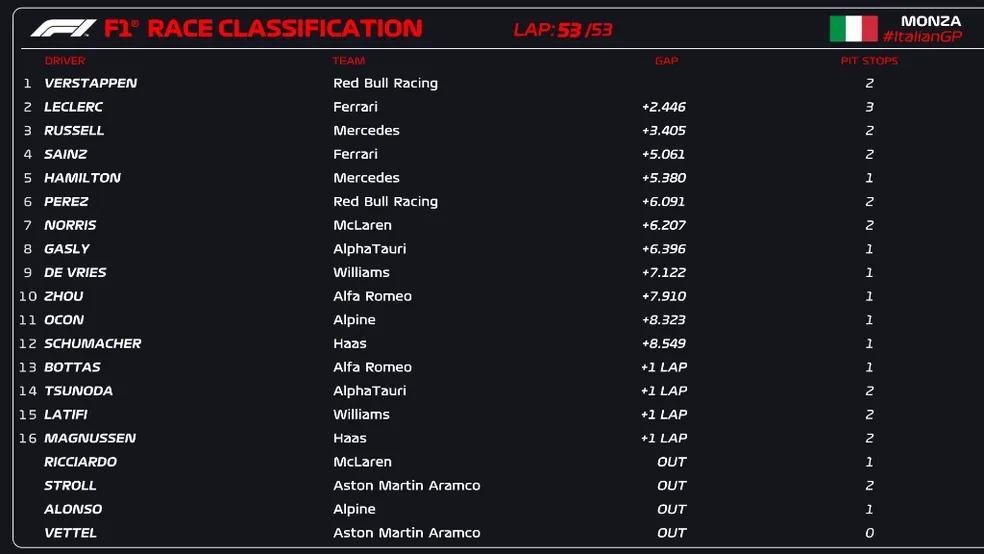The width and height of the screenshot is (984, 554).
Task: Click the DRIVER column header
Action: click(65, 61)
